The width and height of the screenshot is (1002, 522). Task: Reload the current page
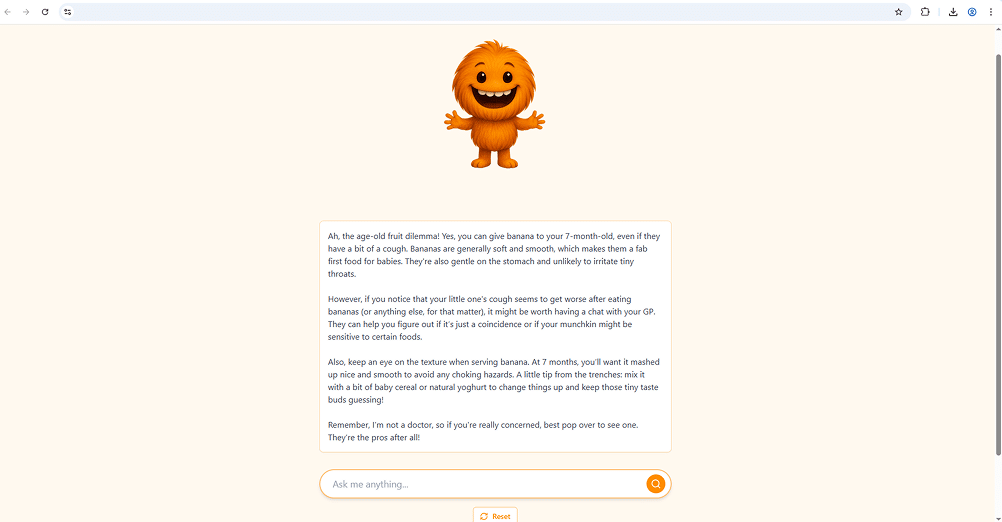pyautogui.click(x=45, y=12)
